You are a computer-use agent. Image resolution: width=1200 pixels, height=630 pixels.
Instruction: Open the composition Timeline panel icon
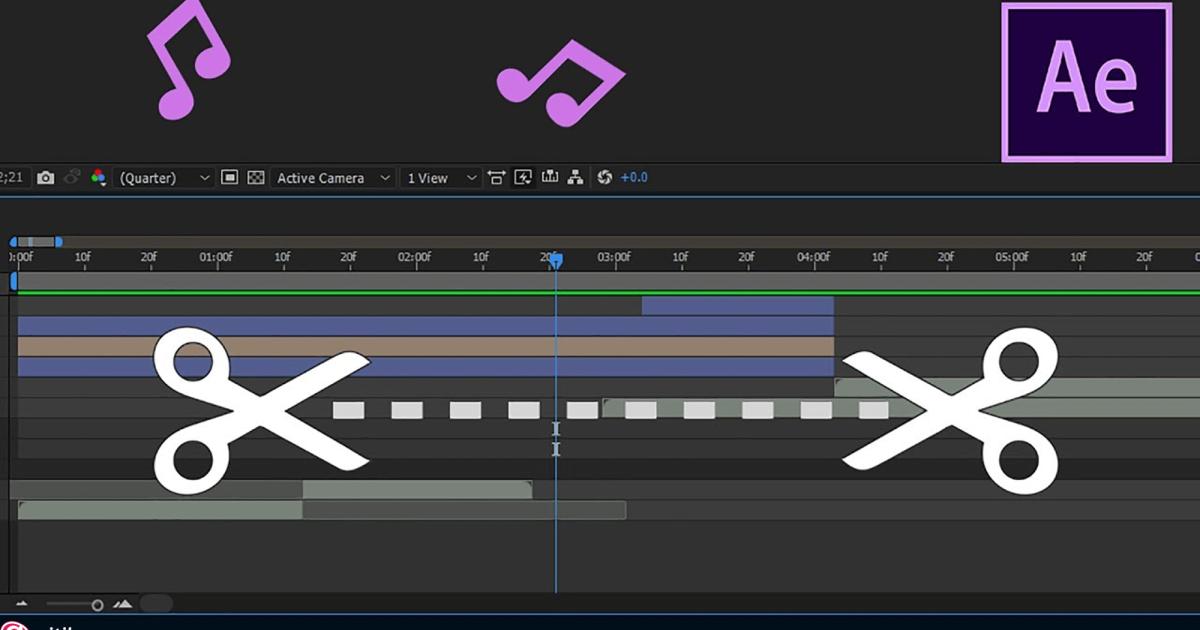pyautogui.click(x=547, y=177)
